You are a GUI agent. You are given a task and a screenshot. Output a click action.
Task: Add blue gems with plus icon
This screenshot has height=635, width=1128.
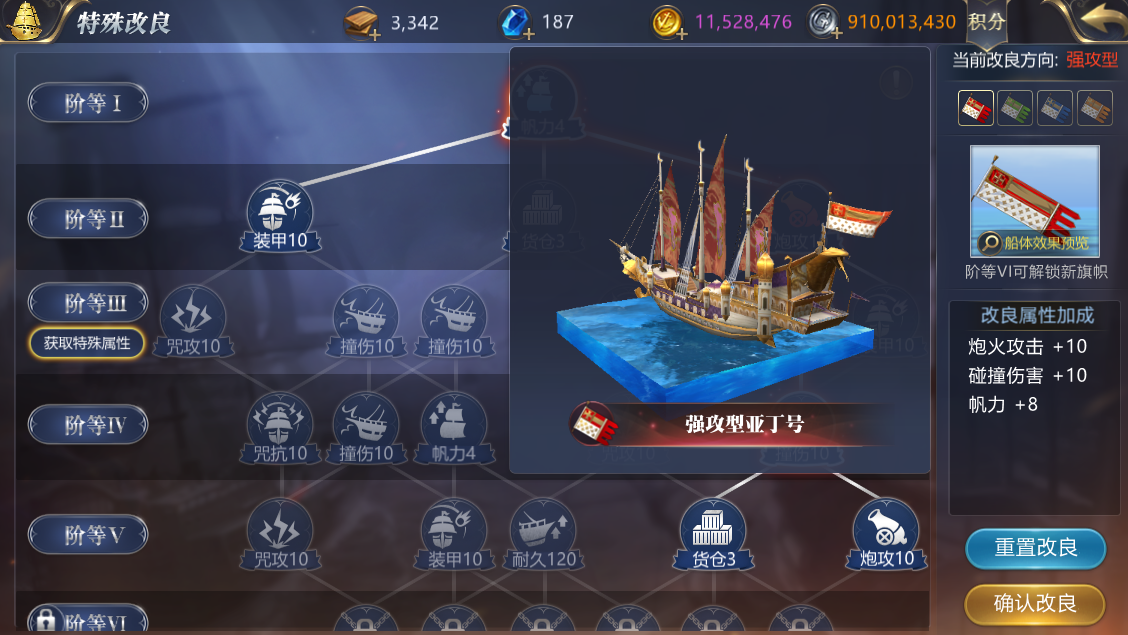529,34
